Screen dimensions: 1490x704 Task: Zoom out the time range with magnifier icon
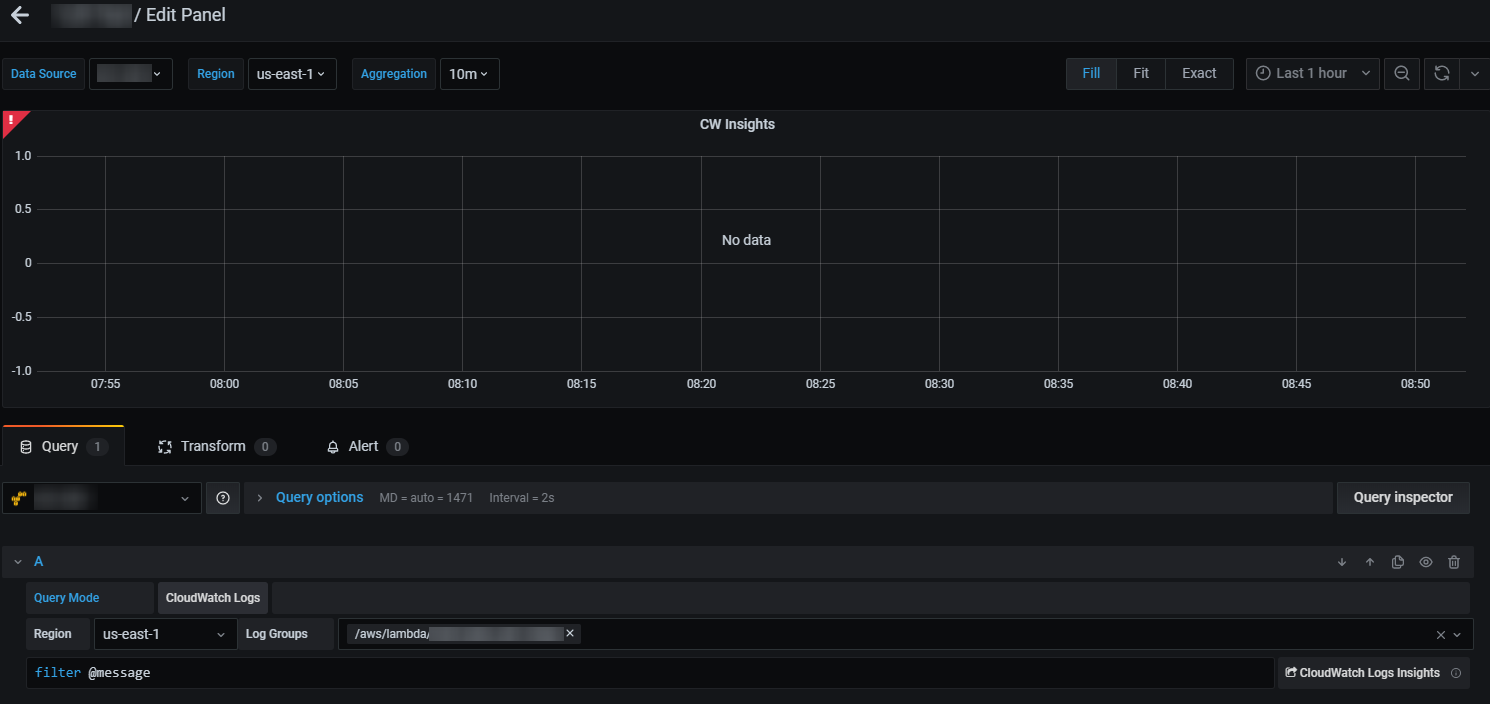pos(1401,73)
